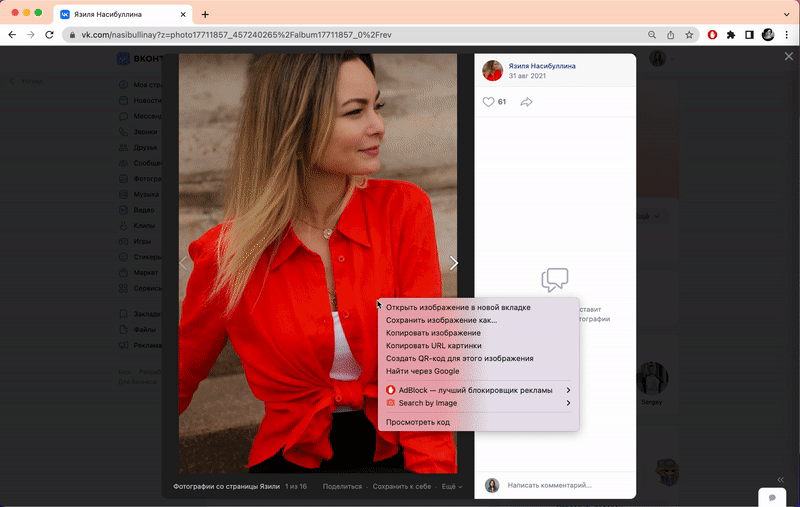Open Видео in the left sidebar
The image size is (800, 507).
coord(137,210)
